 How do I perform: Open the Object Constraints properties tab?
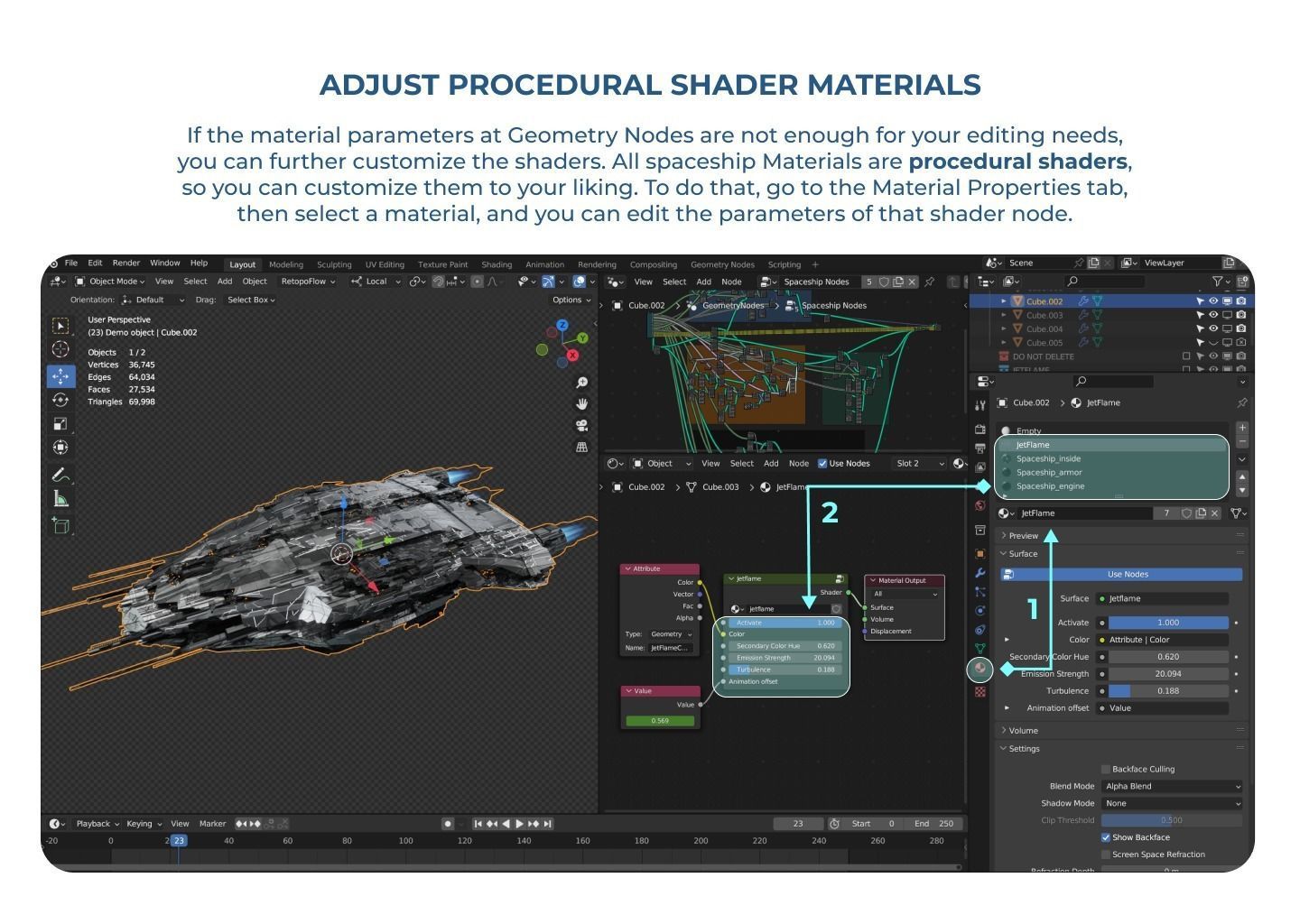980,630
